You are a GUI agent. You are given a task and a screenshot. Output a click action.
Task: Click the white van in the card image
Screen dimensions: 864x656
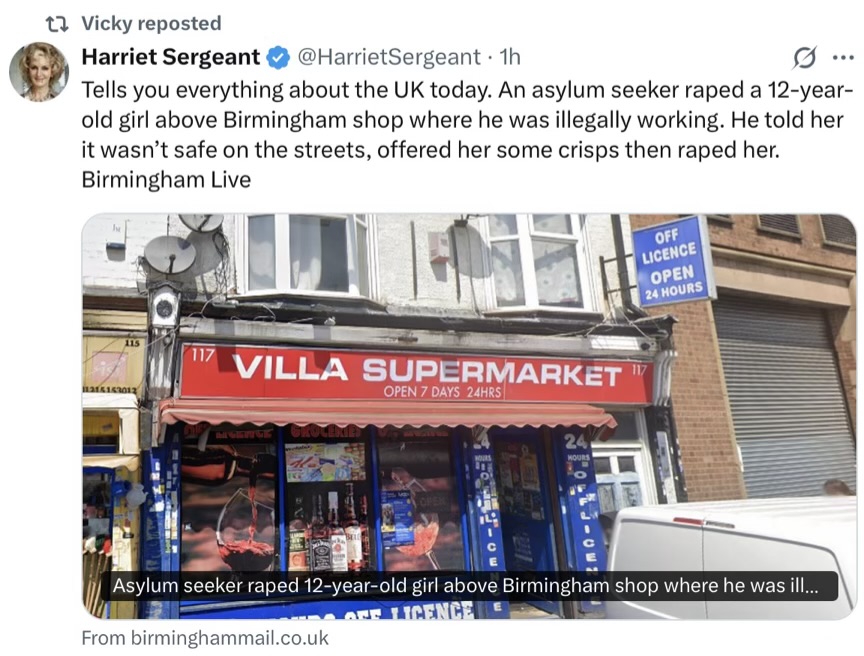click(x=731, y=558)
